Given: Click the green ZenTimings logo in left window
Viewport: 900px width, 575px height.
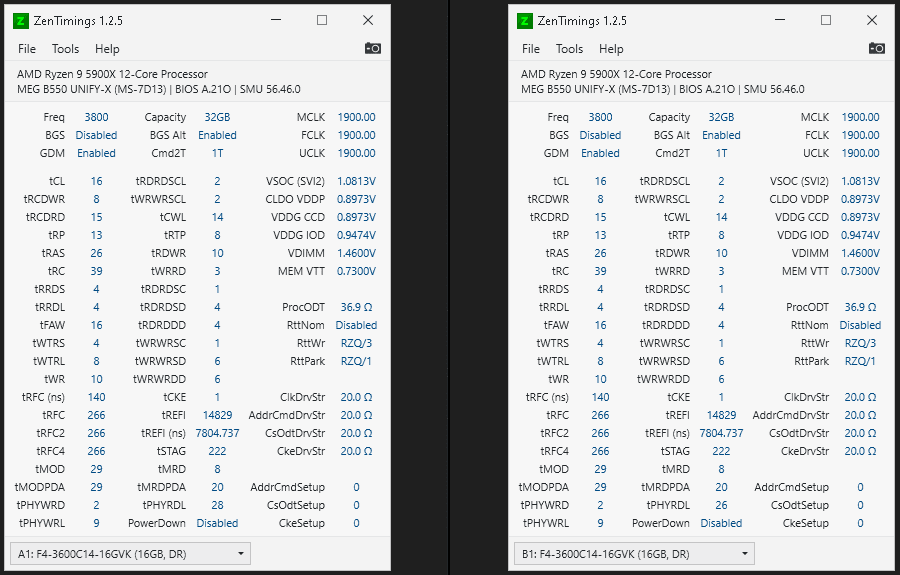Looking at the screenshot, I should 21,21.
